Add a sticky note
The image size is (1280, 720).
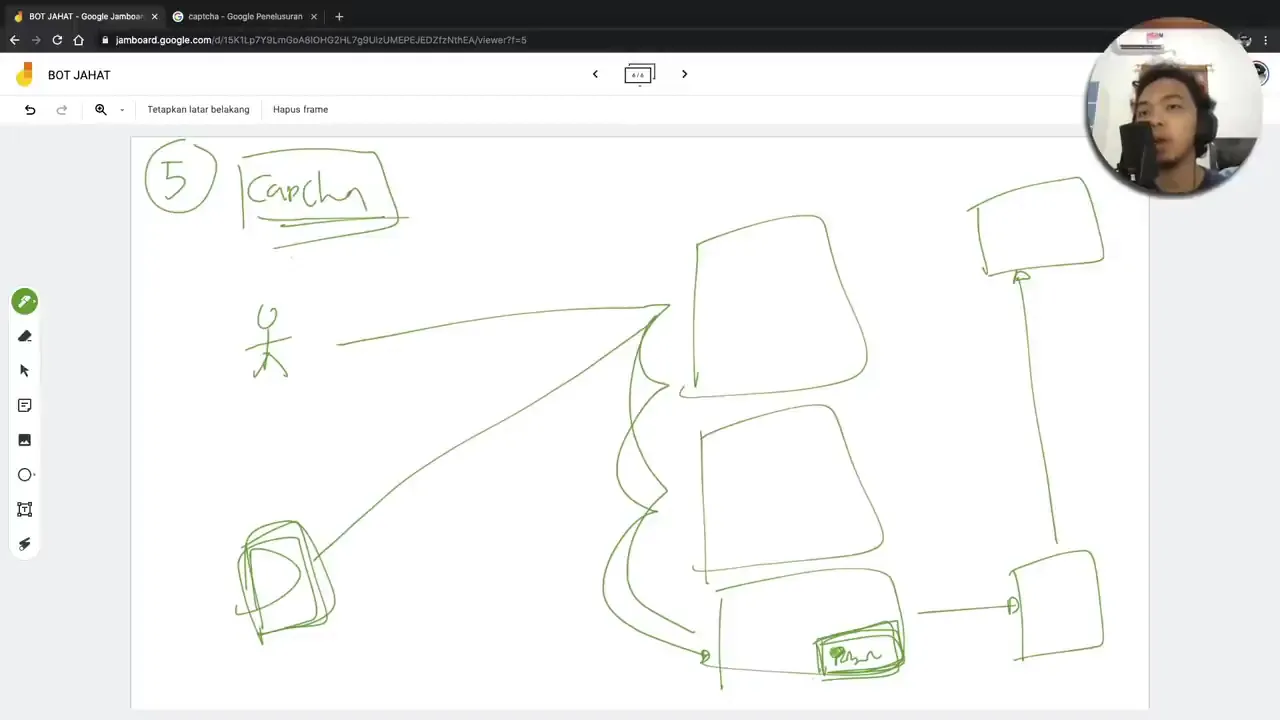[x=25, y=405]
